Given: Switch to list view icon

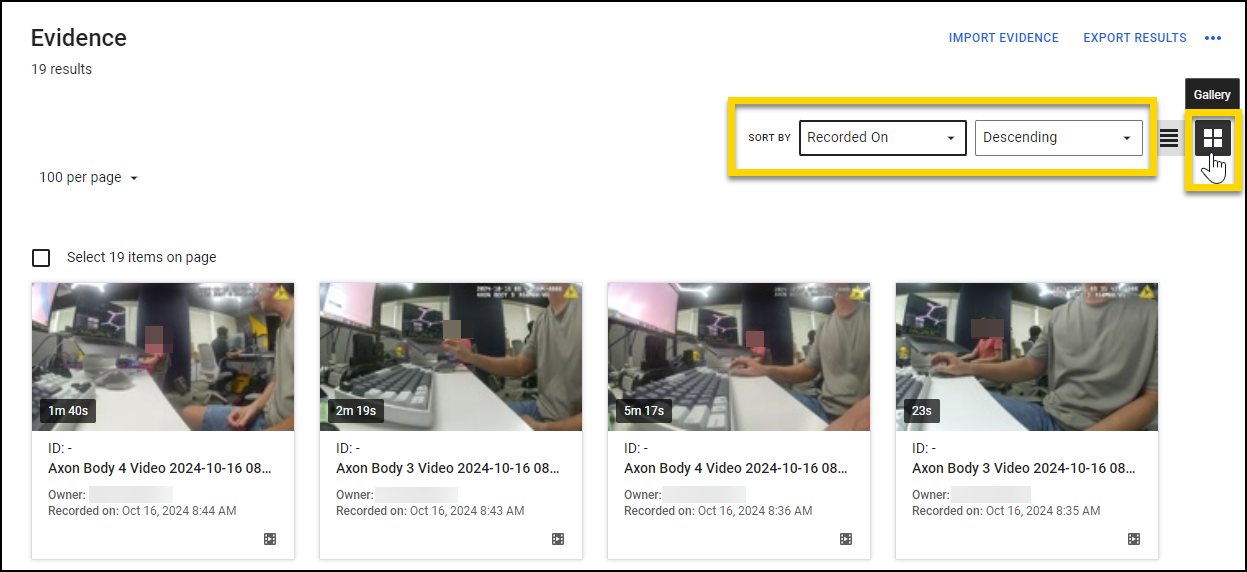Looking at the screenshot, I should (x=1168, y=138).
